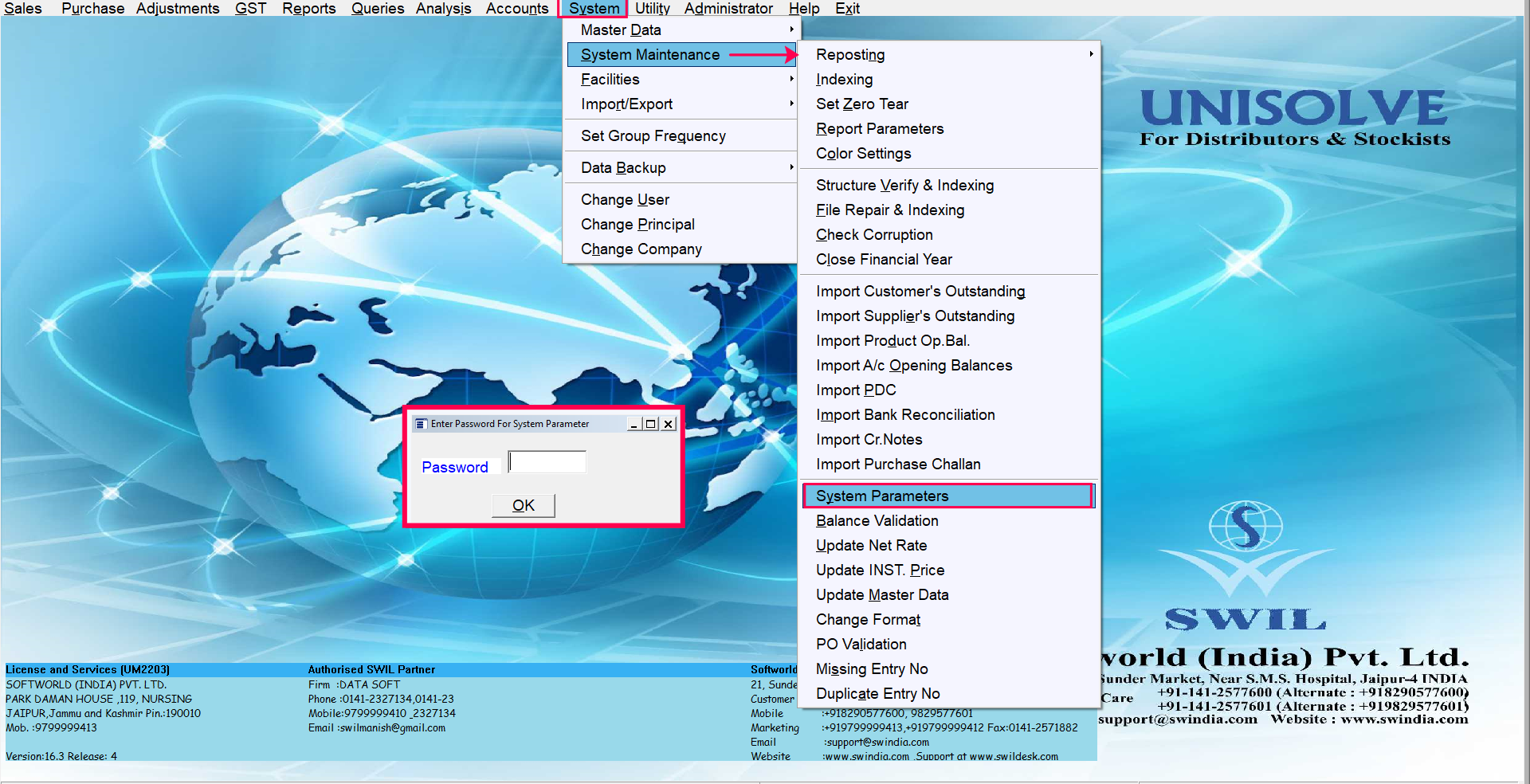This screenshot has width=1530, height=784.
Task: Click the 'Mob. :9799999413' text
Action: [51, 727]
